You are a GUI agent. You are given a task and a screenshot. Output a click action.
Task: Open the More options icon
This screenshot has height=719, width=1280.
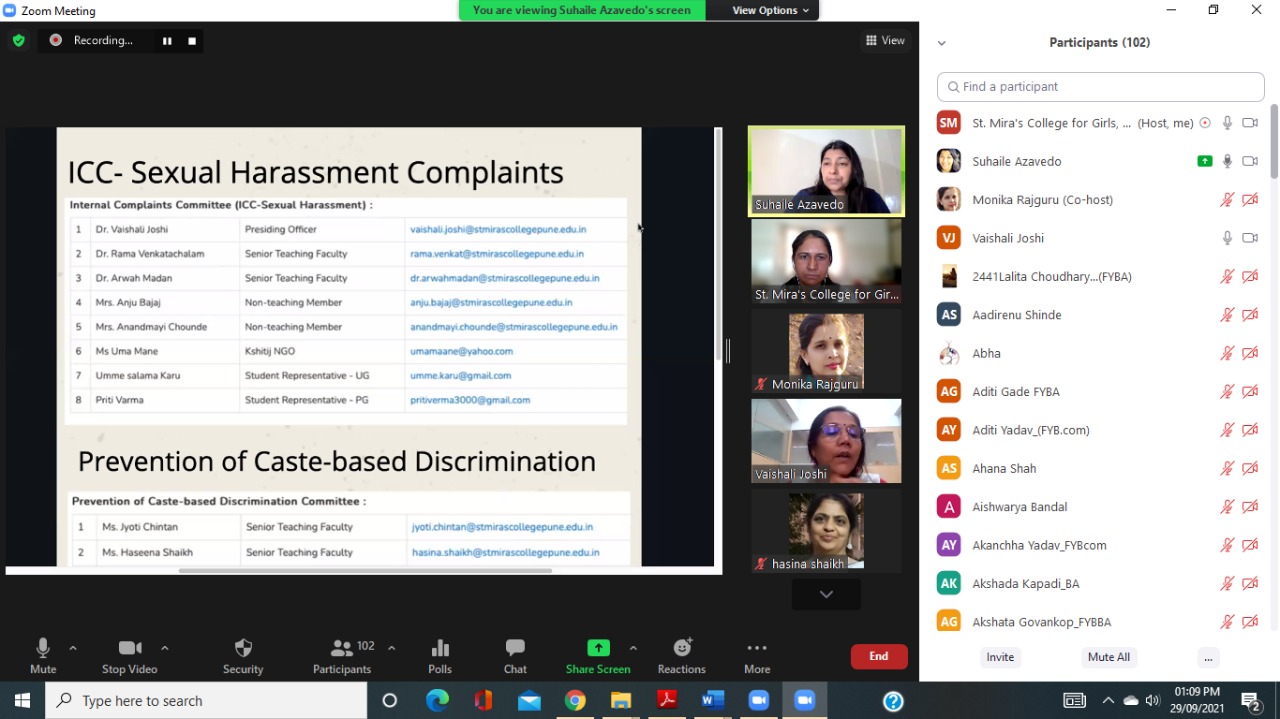click(756, 648)
